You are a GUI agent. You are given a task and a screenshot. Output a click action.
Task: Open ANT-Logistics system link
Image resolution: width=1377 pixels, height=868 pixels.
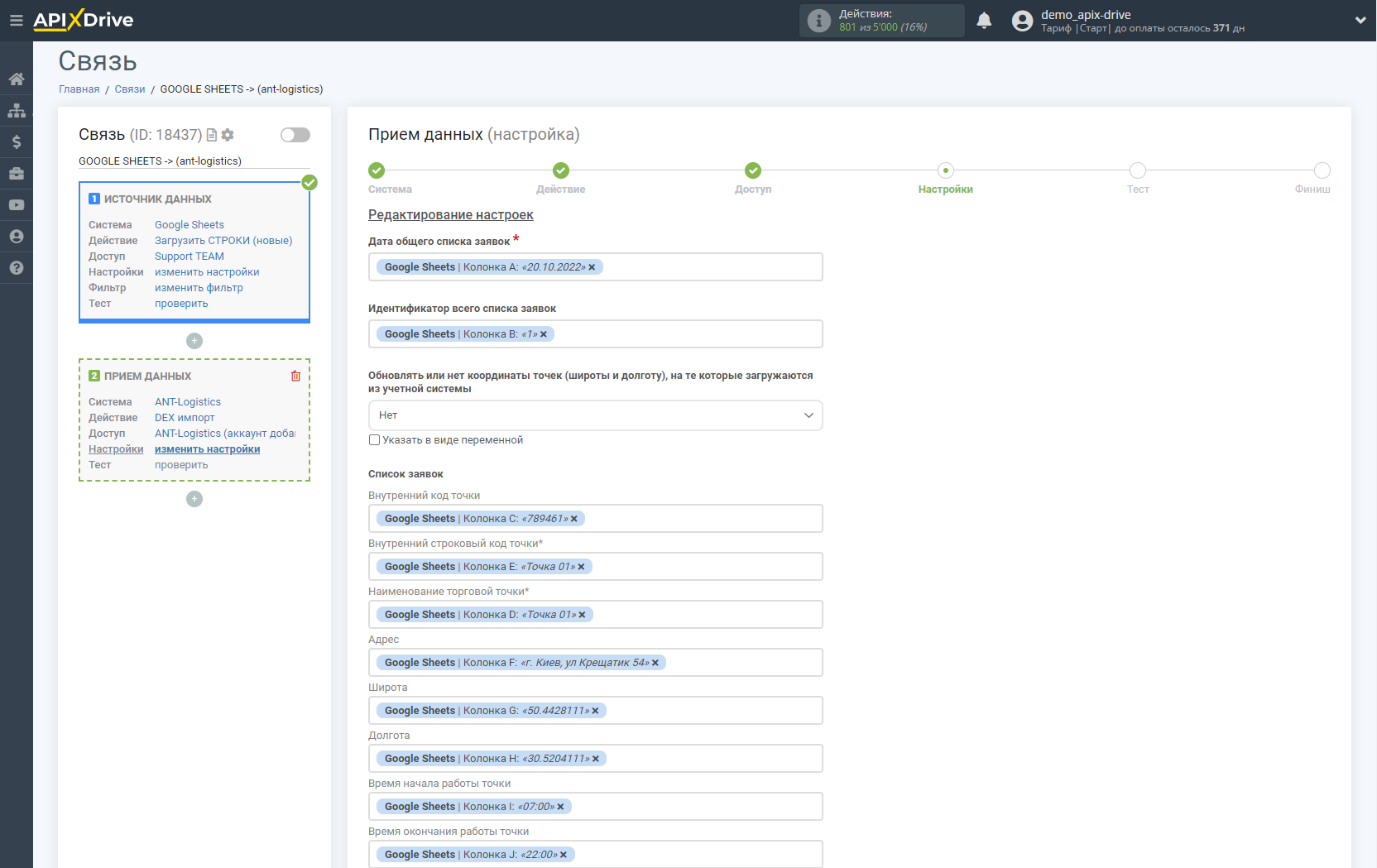point(188,402)
